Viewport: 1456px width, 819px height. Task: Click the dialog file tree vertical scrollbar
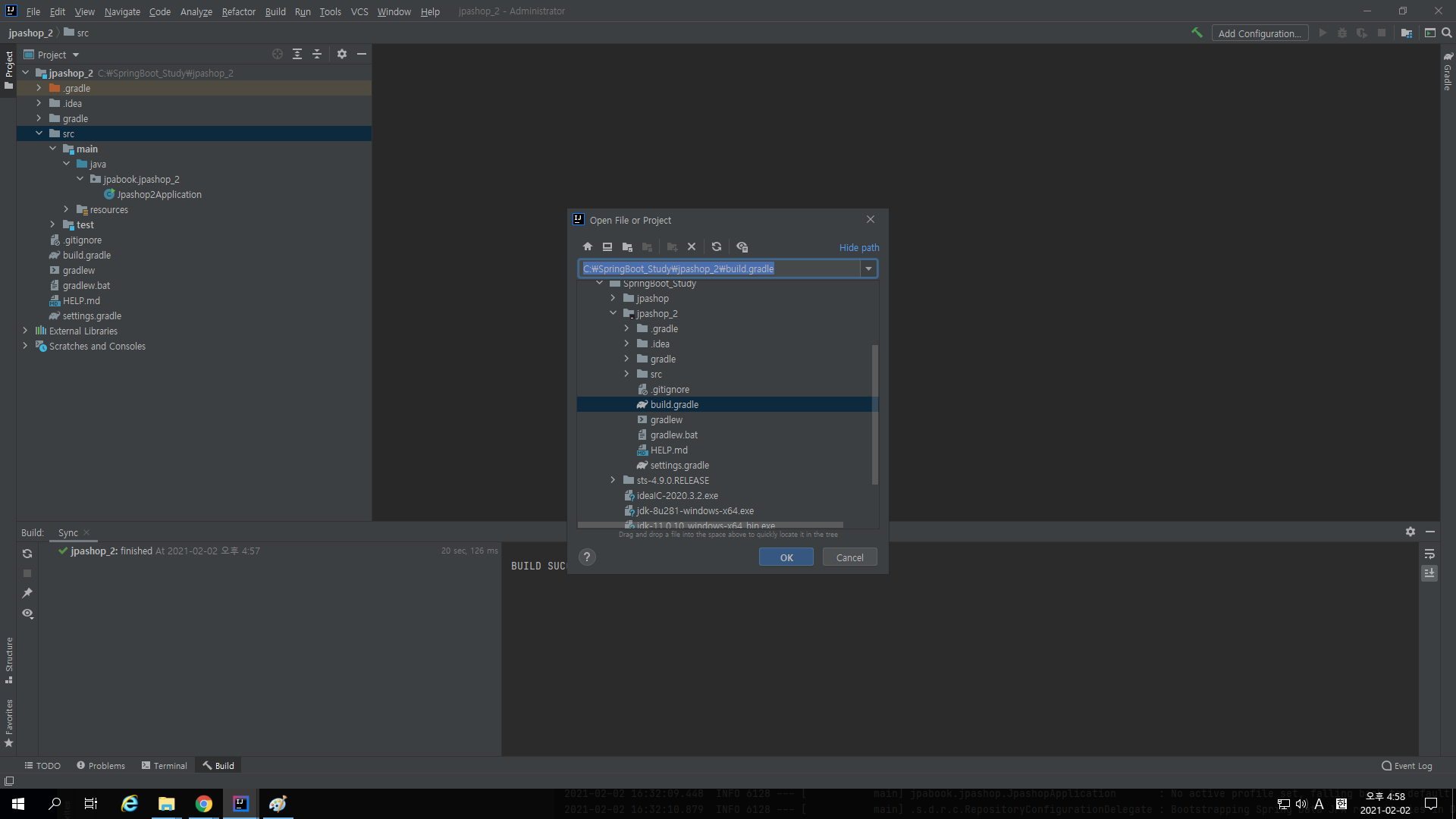coord(874,413)
